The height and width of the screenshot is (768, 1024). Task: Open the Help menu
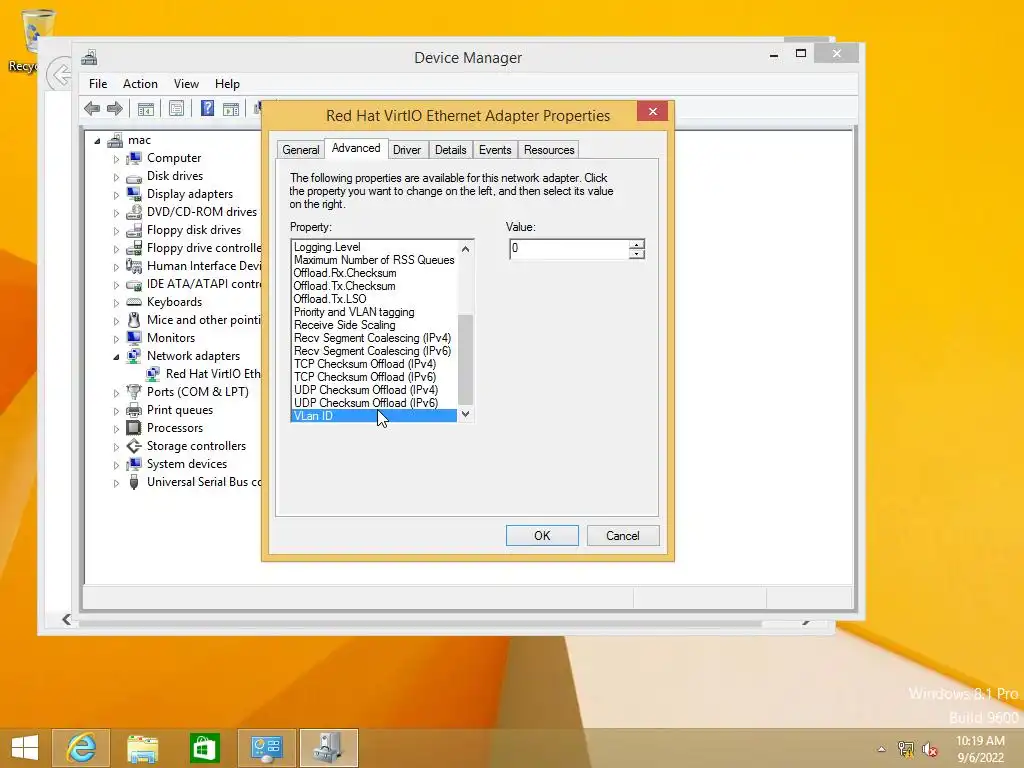(x=227, y=84)
